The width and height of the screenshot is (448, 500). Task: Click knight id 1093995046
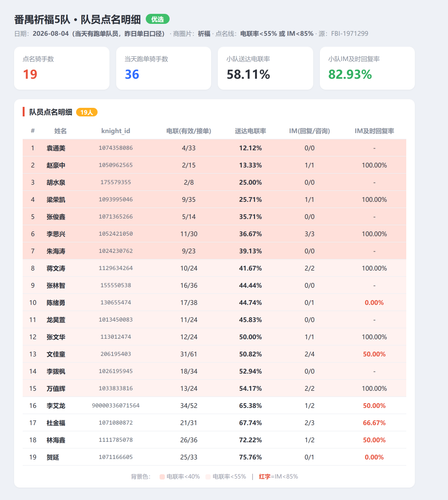(116, 199)
